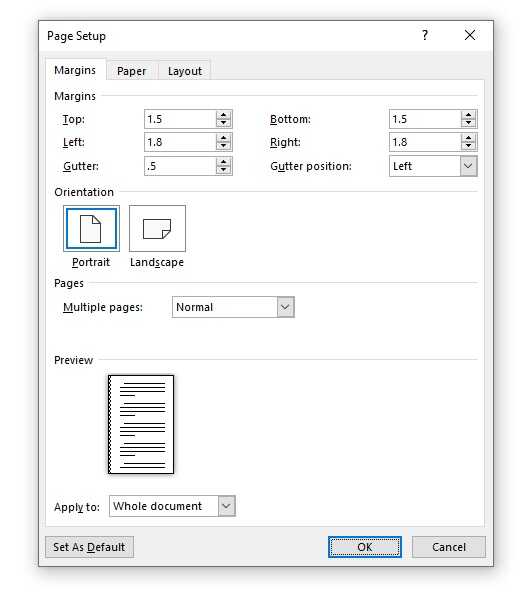Viewport: 528px width, 597px height.
Task: Increase the Left margin with up arrow
Action: pyautogui.click(x=223, y=138)
